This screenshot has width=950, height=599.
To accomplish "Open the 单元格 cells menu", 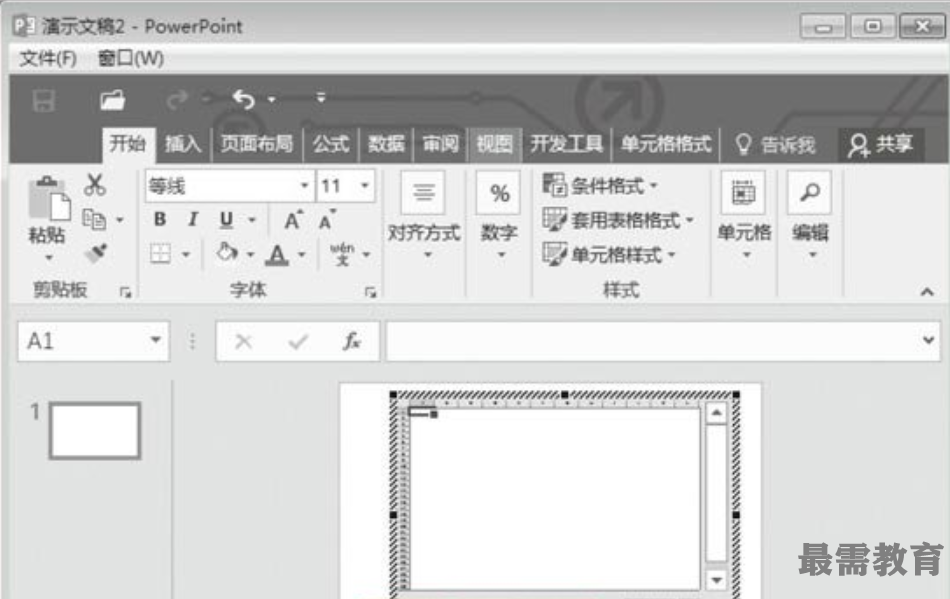I will coord(744,217).
